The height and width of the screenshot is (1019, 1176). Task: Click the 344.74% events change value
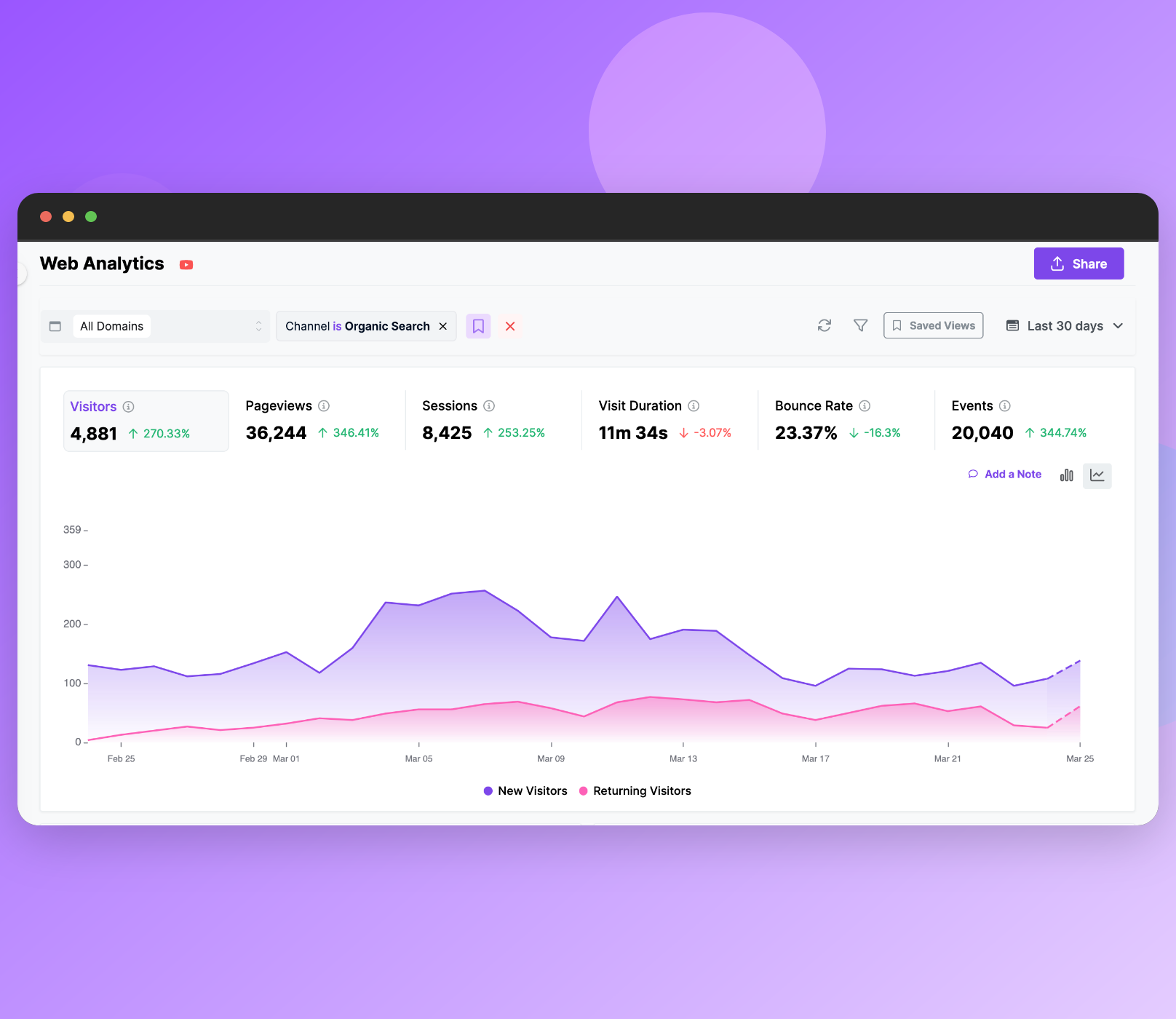pyautogui.click(x=1063, y=433)
